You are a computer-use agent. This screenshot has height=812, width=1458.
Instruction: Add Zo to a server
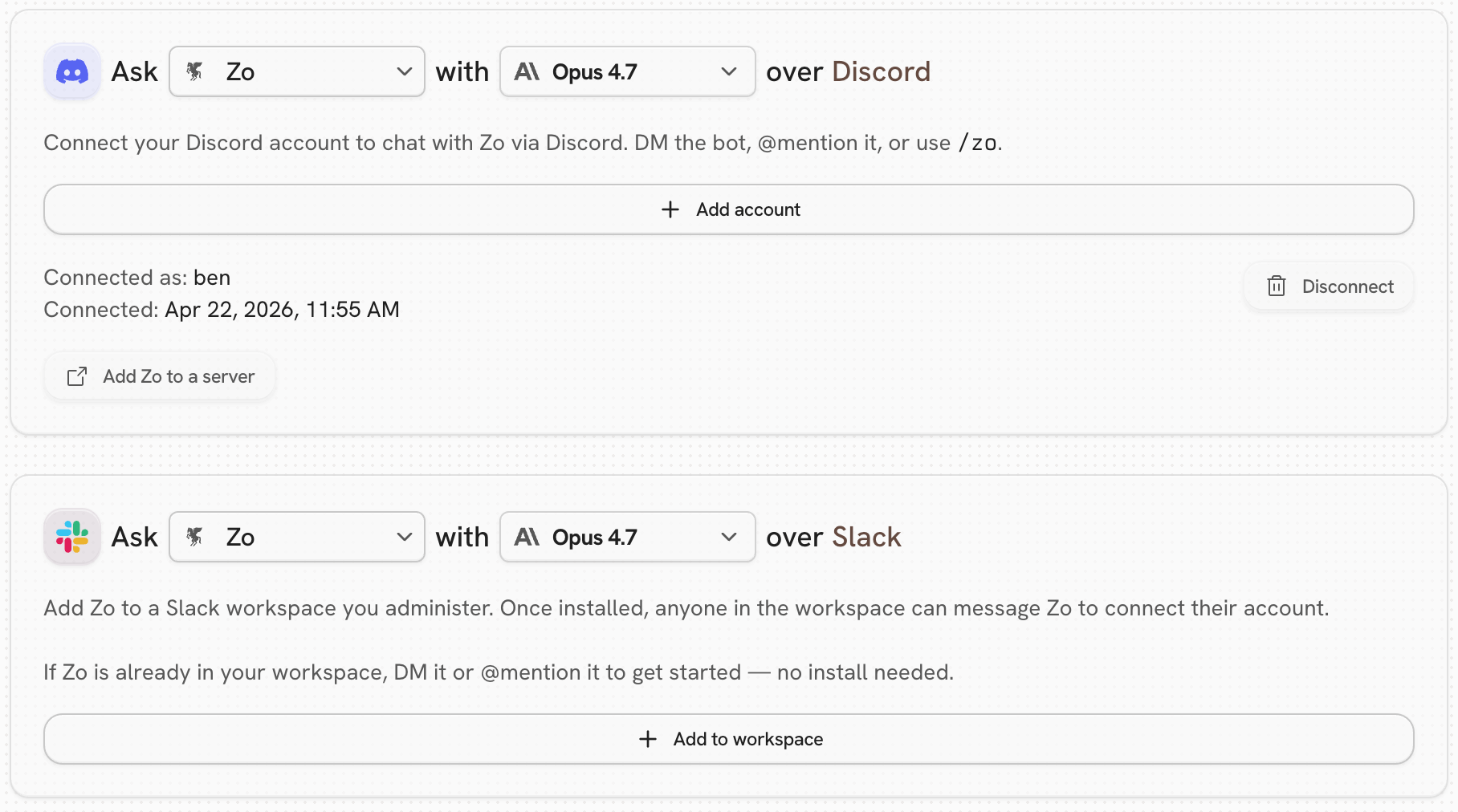(161, 376)
